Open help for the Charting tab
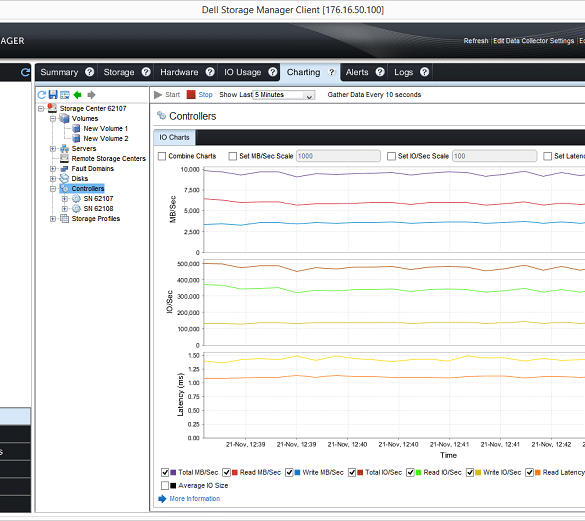Image resolution: width=585 pixels, height=521 pixels. [x=331, y=72]
